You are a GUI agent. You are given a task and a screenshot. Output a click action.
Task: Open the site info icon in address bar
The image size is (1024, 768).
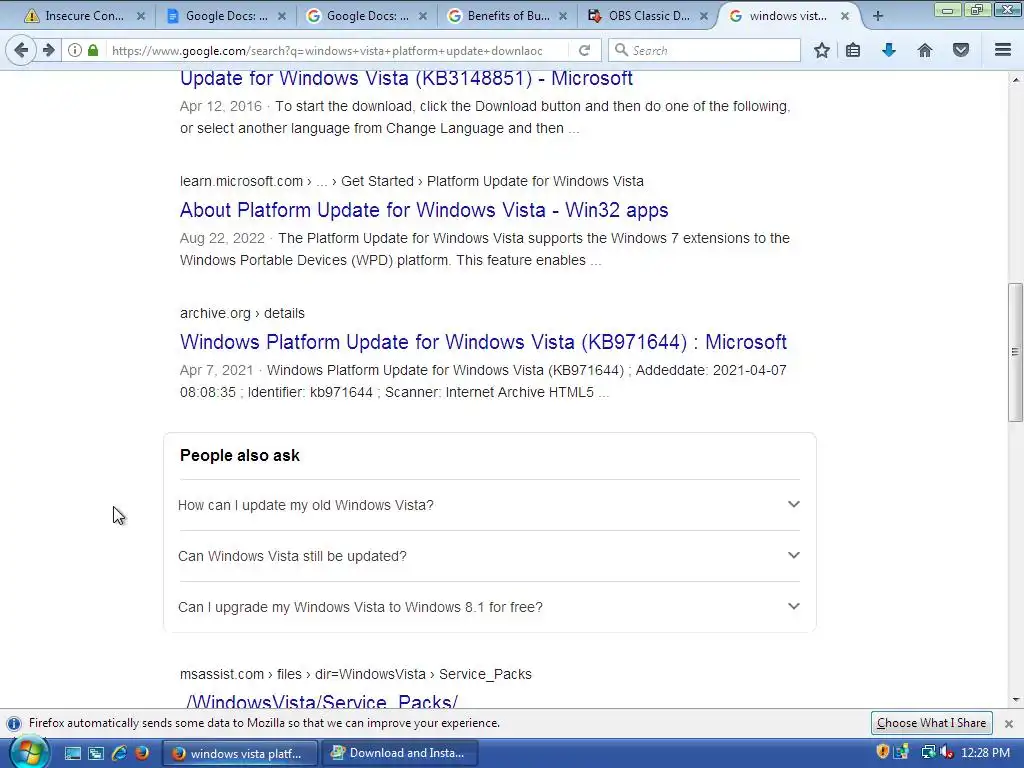click(75, 50)
